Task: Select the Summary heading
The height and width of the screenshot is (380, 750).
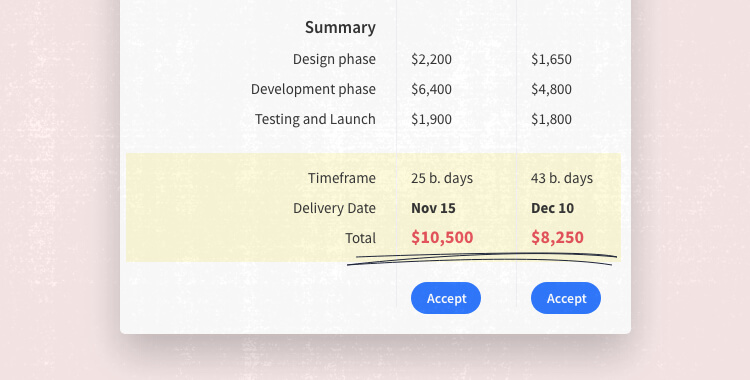Action: click(x=340, y=28)
